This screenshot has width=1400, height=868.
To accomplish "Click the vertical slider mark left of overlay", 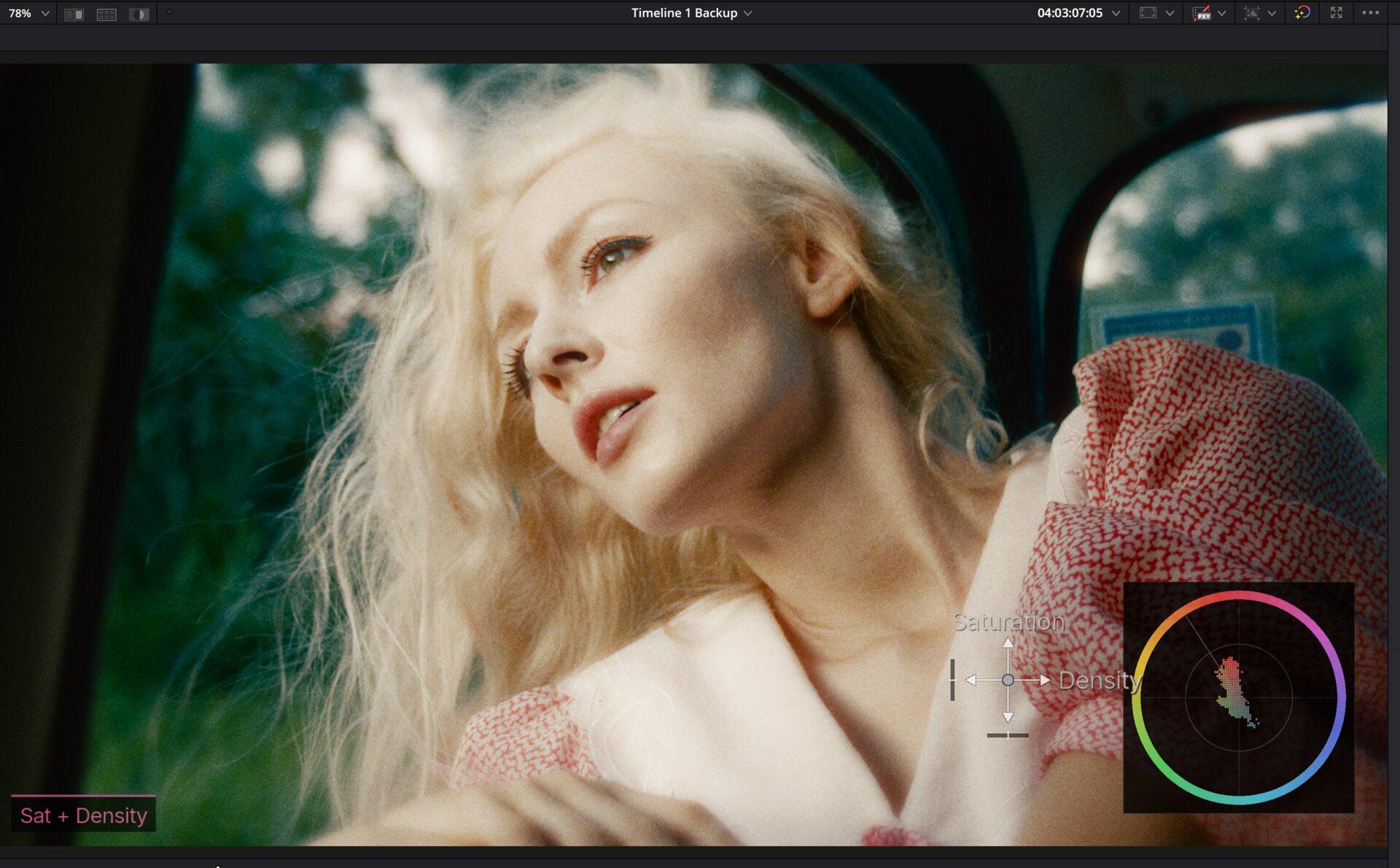I will coord(952,680).
